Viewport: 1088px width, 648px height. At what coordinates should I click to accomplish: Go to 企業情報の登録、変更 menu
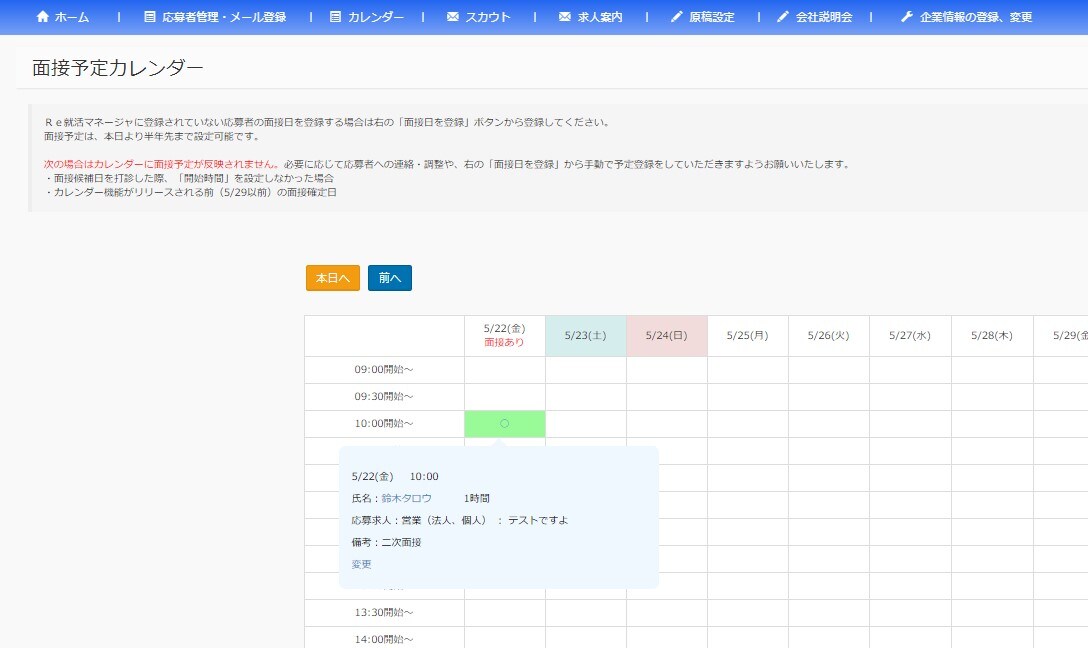[x=976, y=17]
